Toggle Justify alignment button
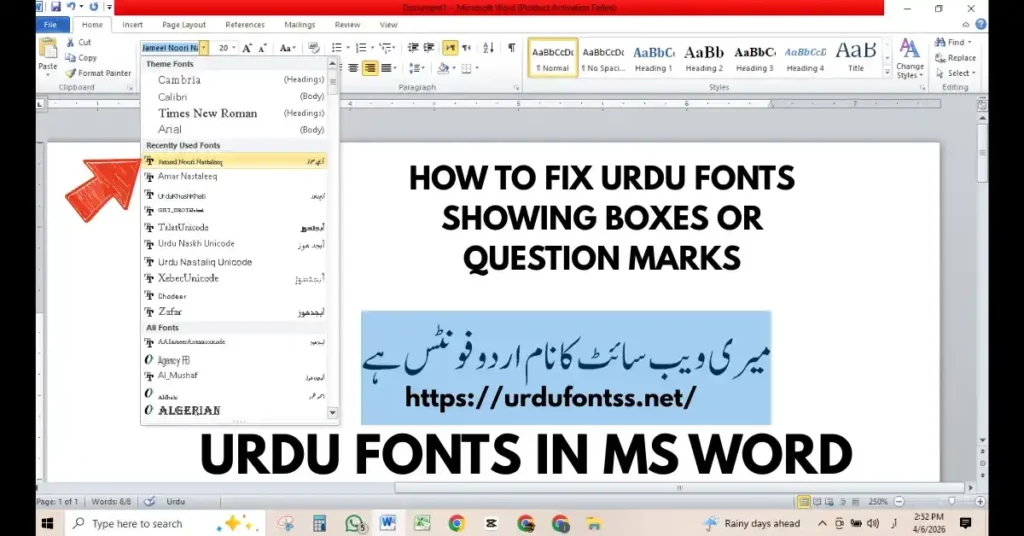The height and width of the screenshot is (536, 1024). point(386,68)
